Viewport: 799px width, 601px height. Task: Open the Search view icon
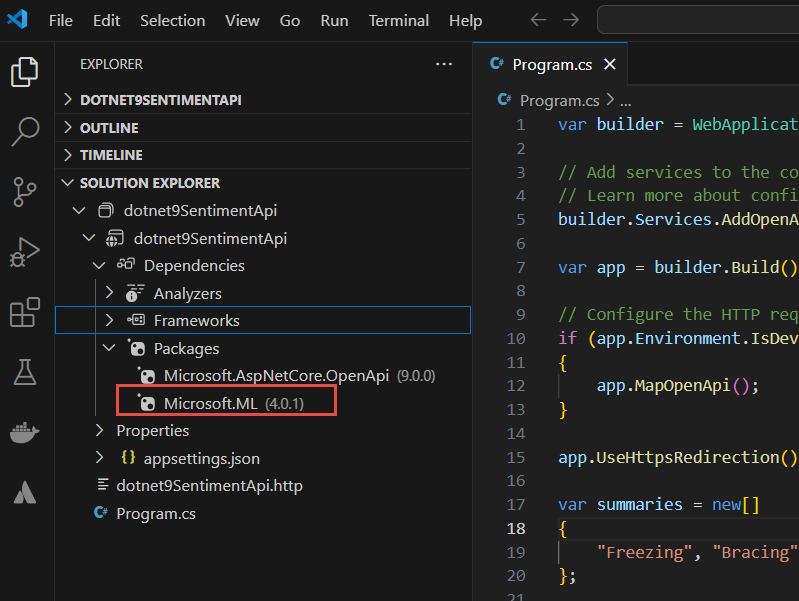[x=24, y=132]
